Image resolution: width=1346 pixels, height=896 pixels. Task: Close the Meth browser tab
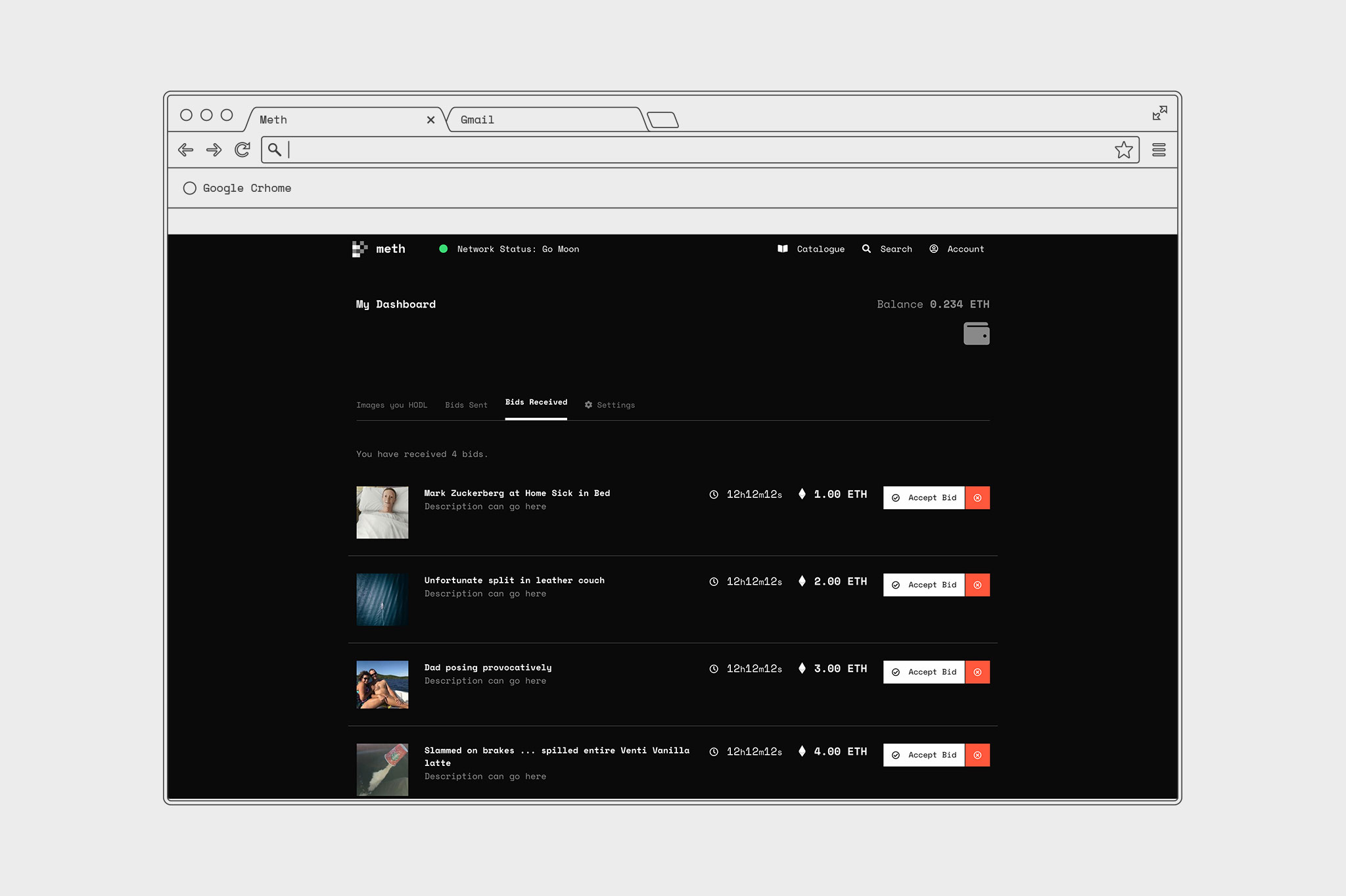(x=430, y=120)
